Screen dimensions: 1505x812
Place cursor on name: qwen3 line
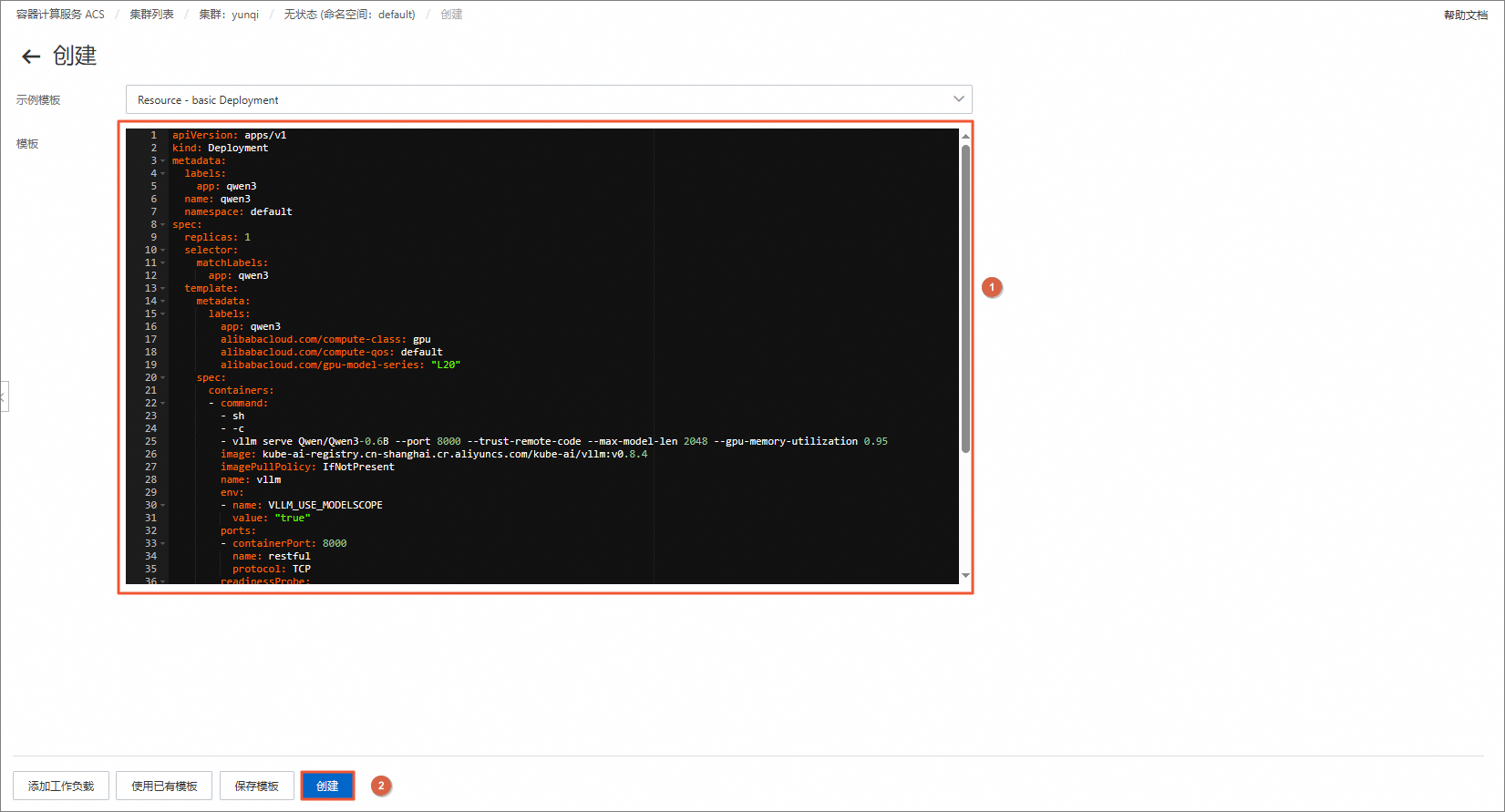click(x=218, y=199)
